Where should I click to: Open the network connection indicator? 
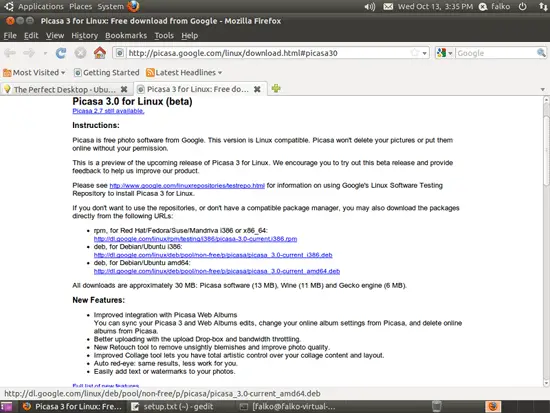coord(543,6)
